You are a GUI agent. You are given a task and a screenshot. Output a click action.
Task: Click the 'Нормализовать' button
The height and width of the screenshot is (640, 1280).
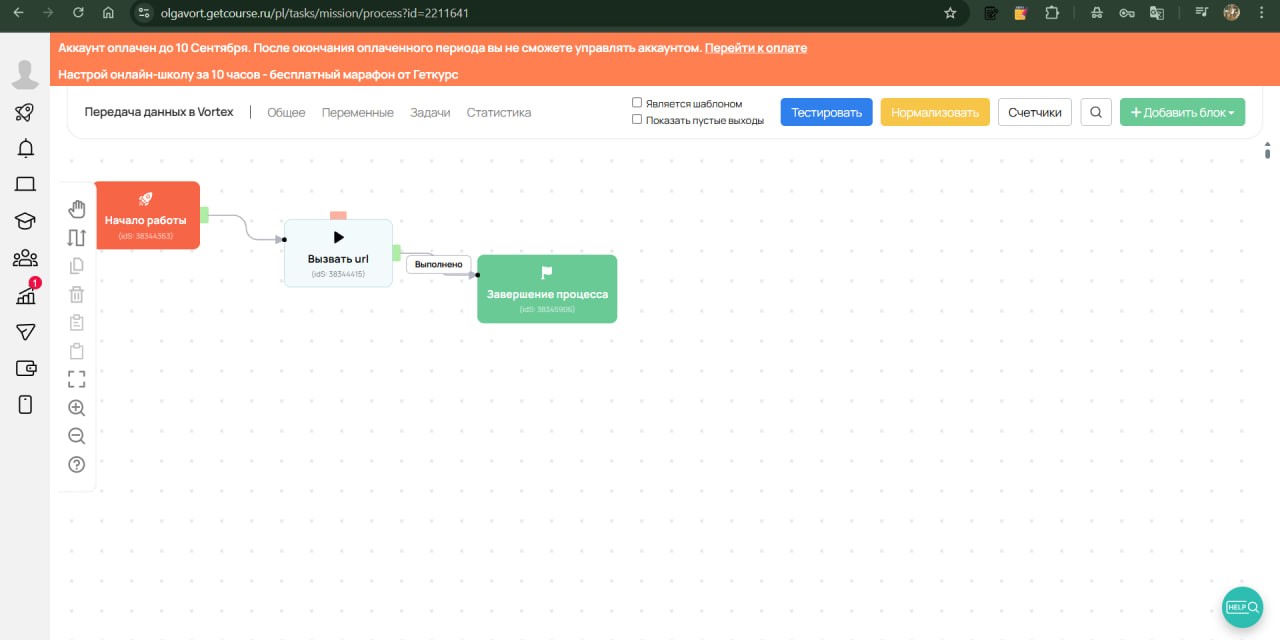pos(934,112)
